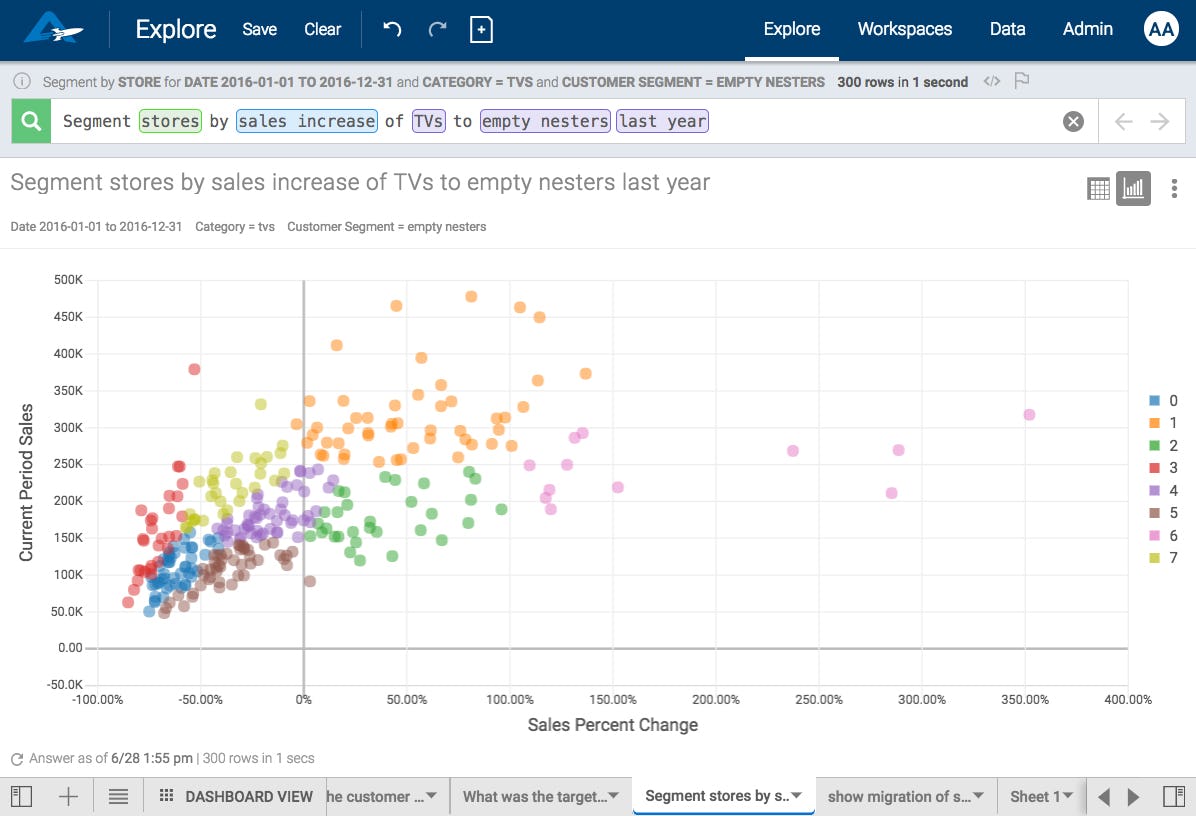Click the 'empty nesters' query token

545,121
